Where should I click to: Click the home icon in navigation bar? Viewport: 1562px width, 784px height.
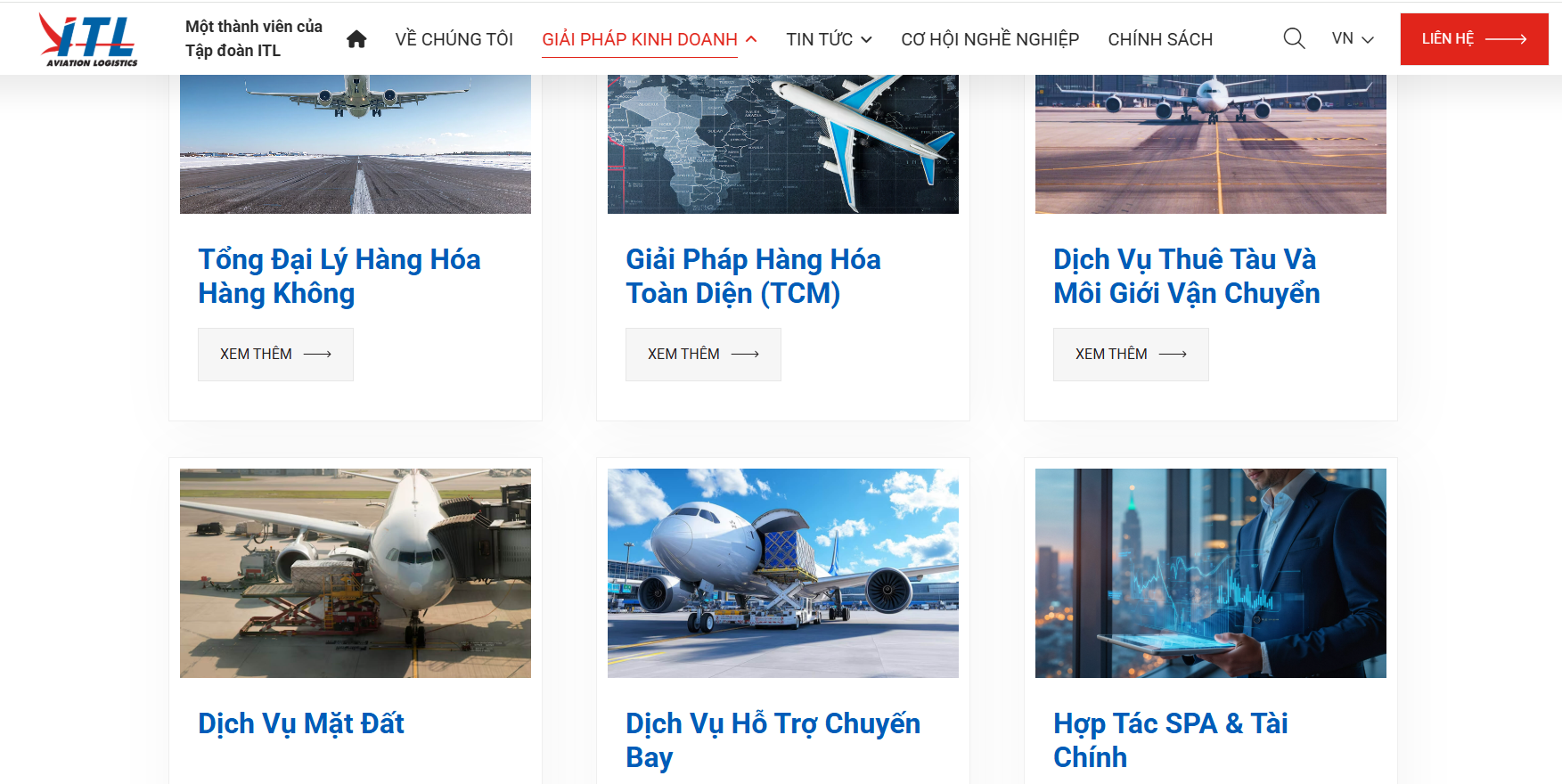(356, 39)
